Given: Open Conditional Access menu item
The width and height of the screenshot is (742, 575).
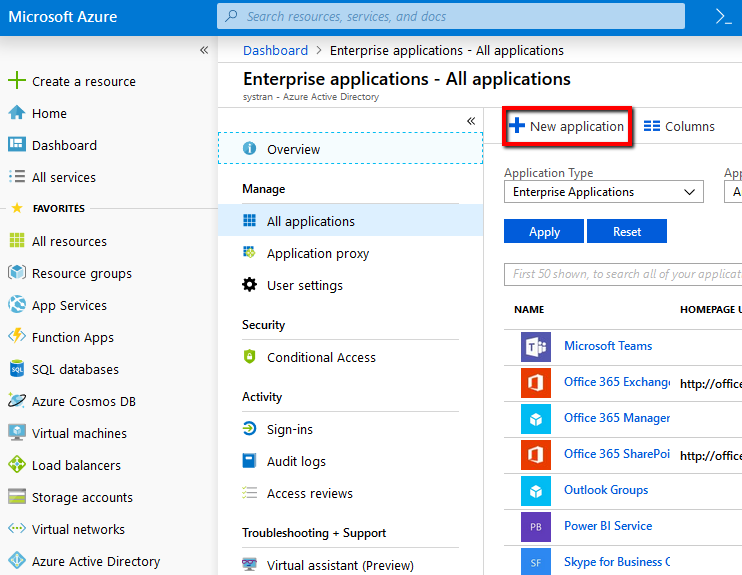Looking at the screenshot, I should [350, 357].
